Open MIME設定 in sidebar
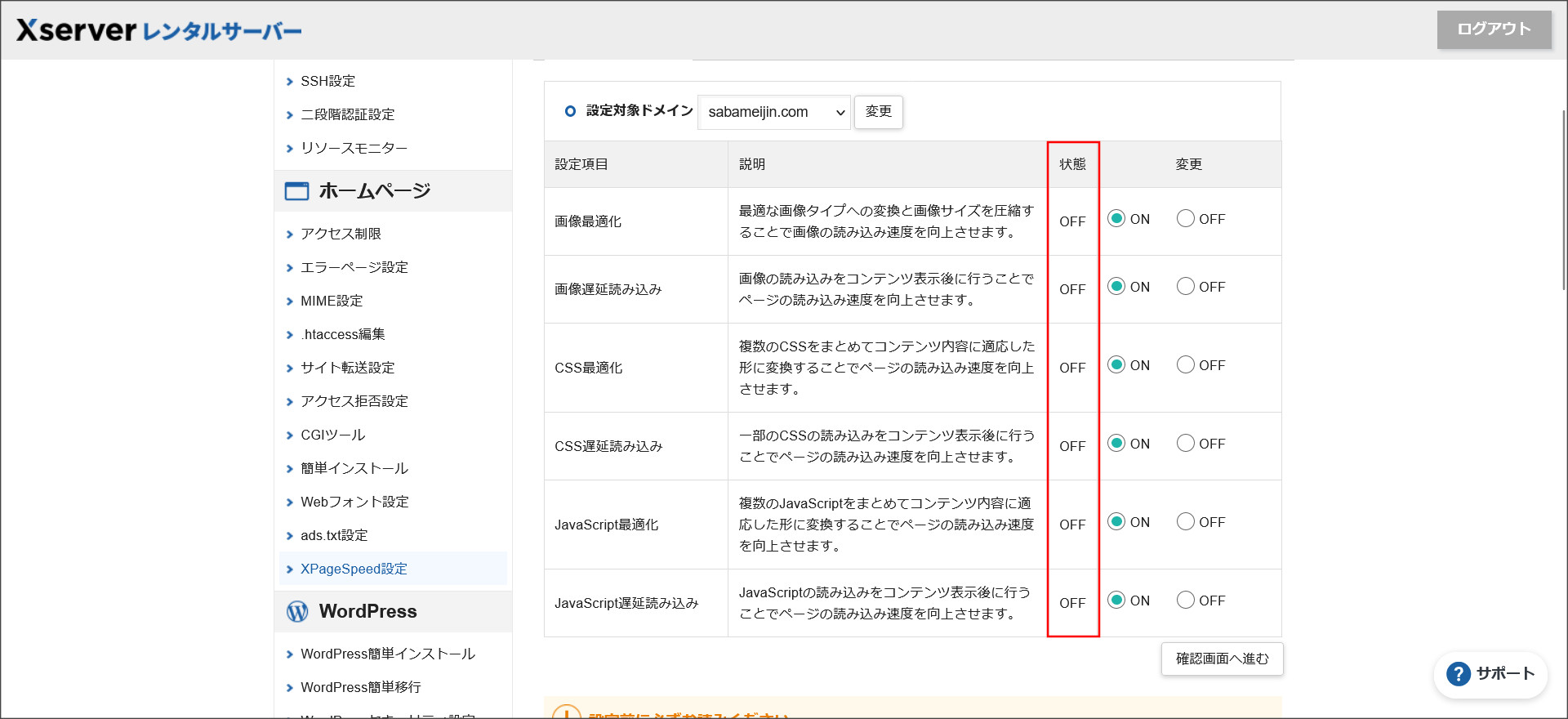The width and height of the screenshot is (1568, 719). pos(331,301)
